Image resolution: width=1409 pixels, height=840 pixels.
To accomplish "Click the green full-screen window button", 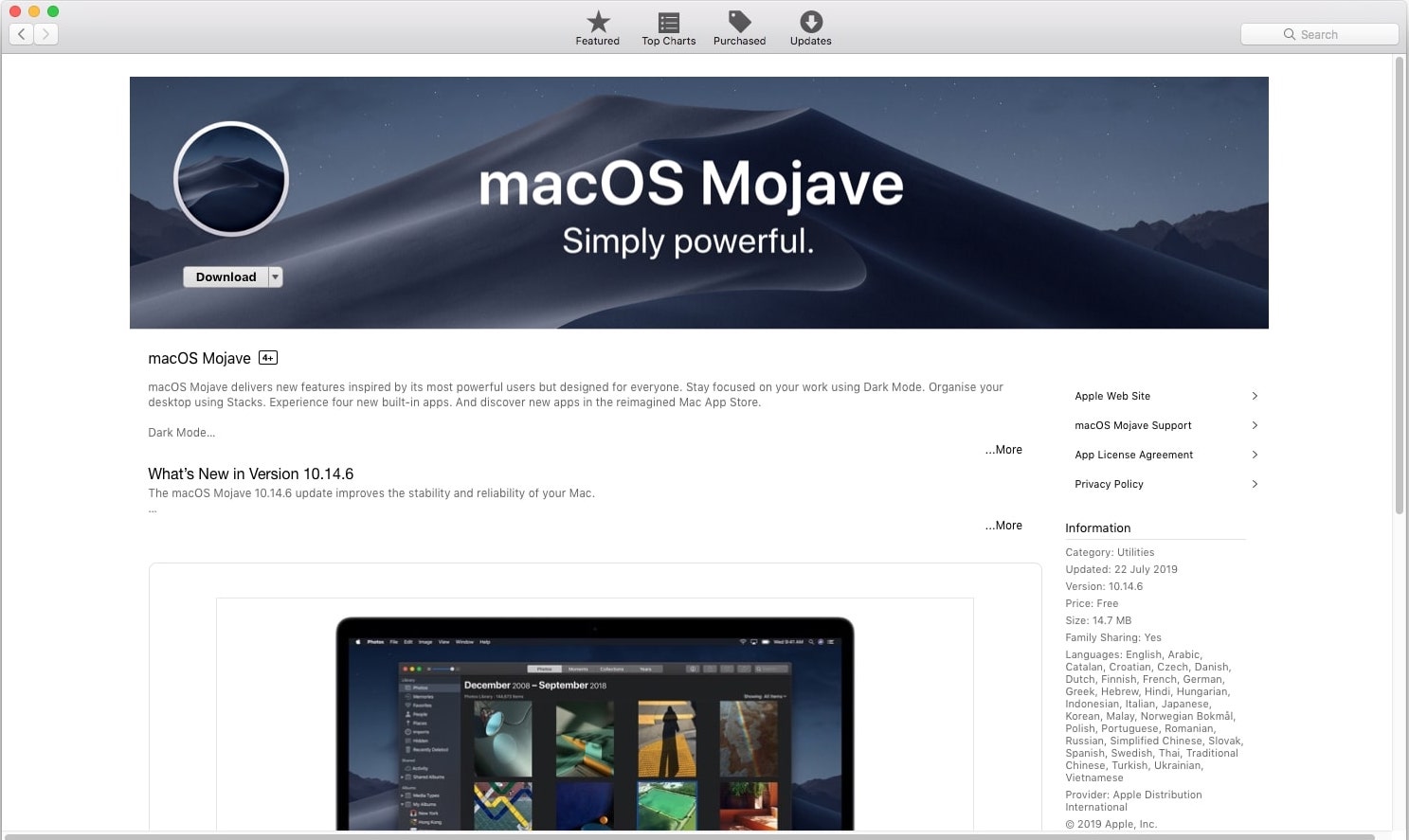I will click(53, 11).
